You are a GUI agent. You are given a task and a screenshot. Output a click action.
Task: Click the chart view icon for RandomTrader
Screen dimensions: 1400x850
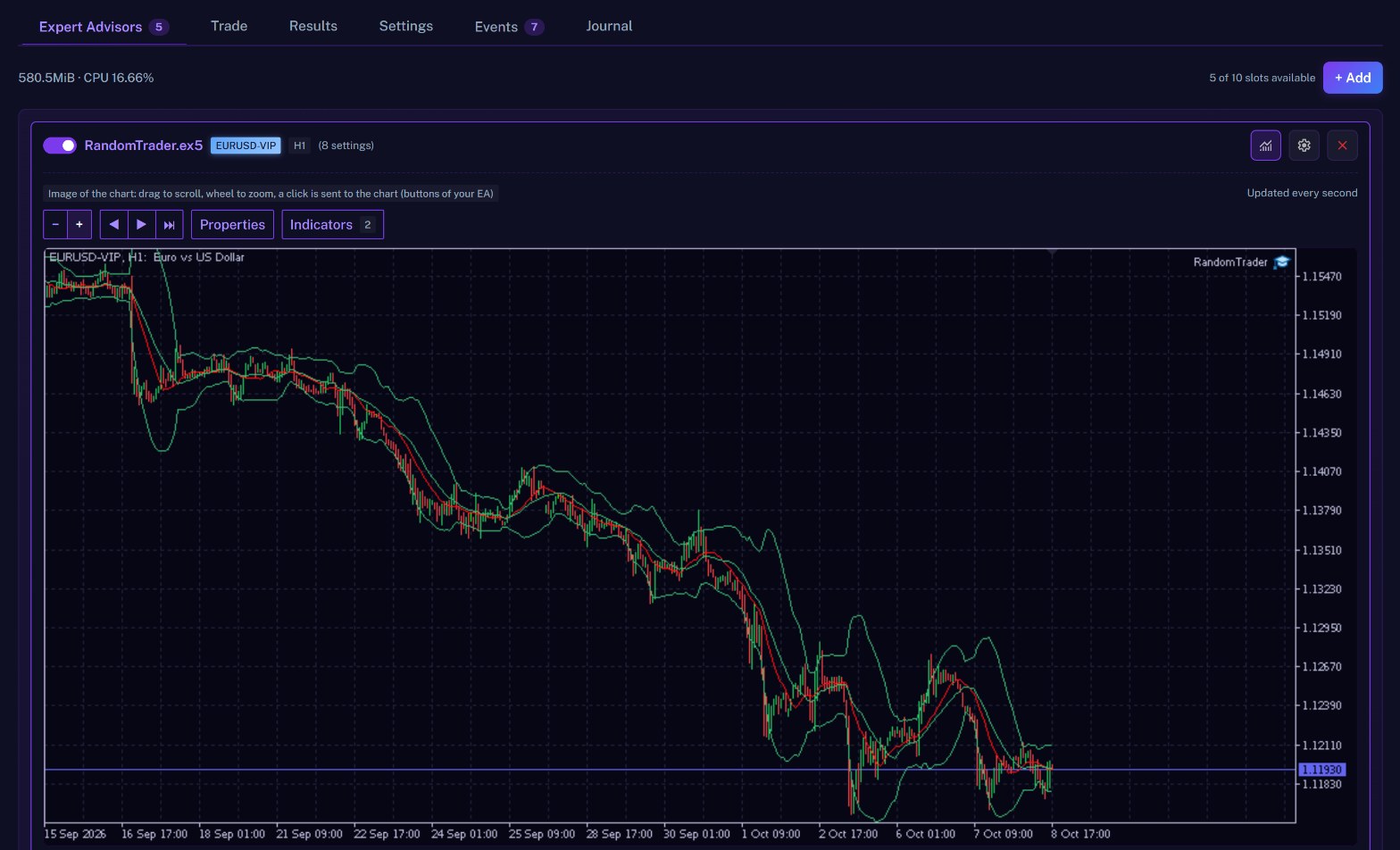(1265, 146)
